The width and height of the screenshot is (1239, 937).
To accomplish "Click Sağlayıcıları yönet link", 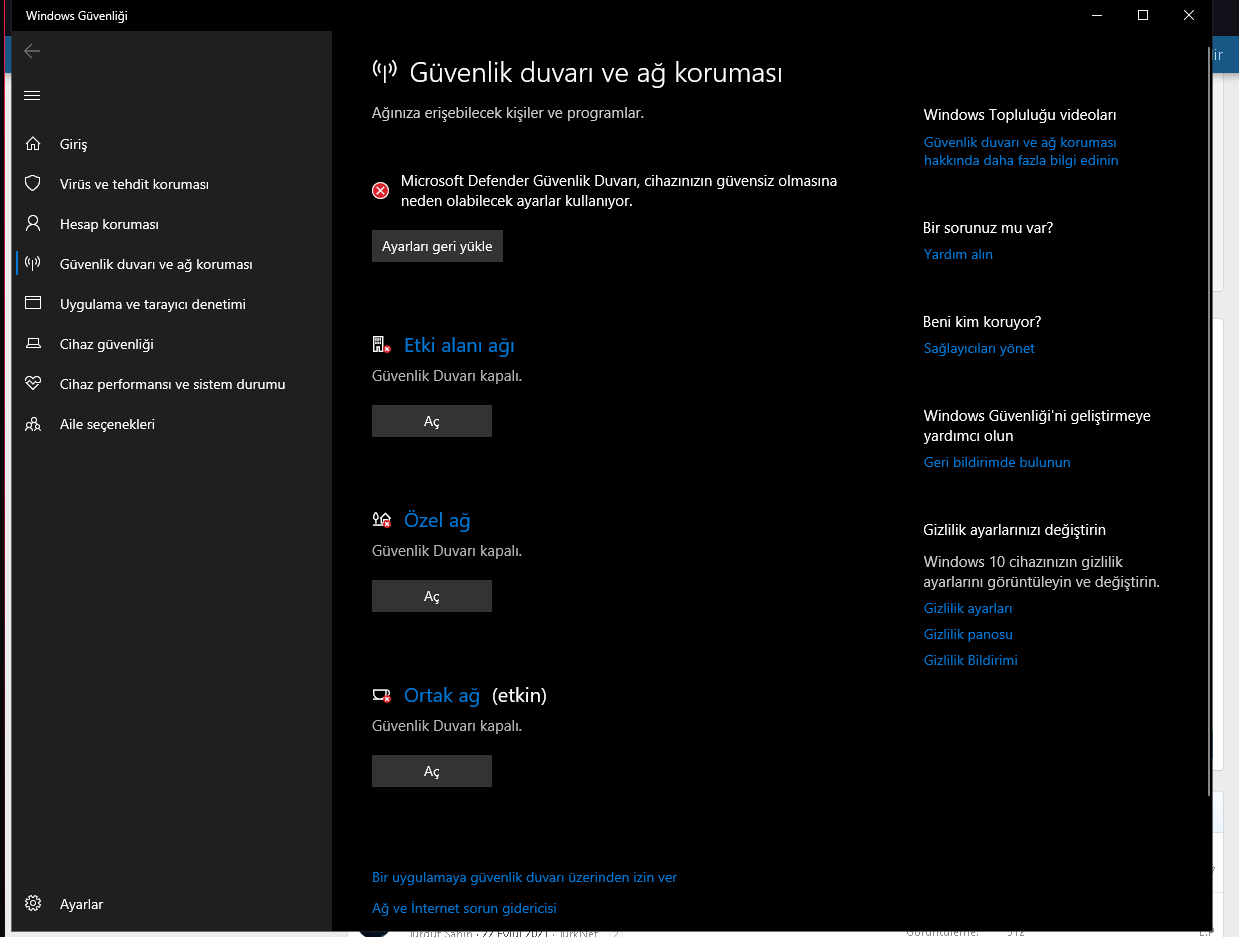I will click(979, 348).
